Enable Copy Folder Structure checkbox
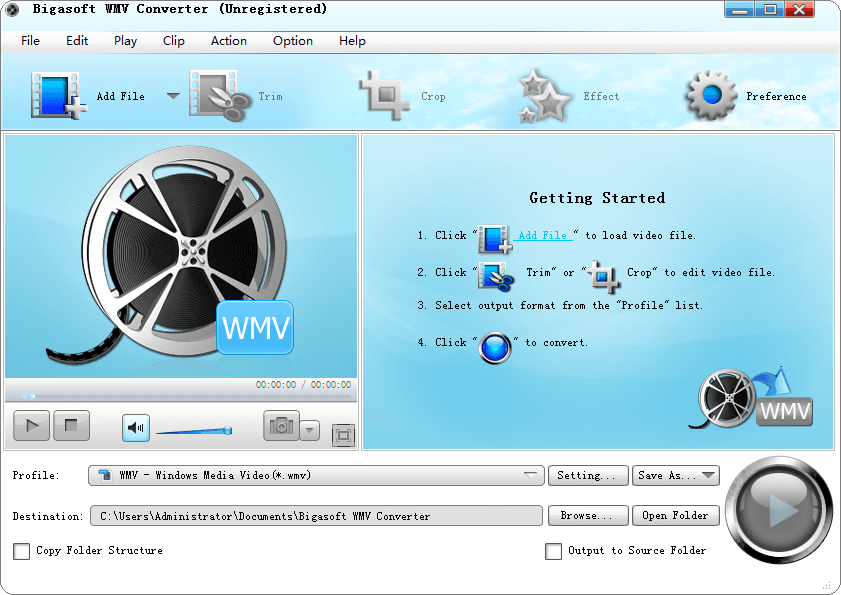The height and width of the screenshot is (595, 841). click(x=21, y=551)
